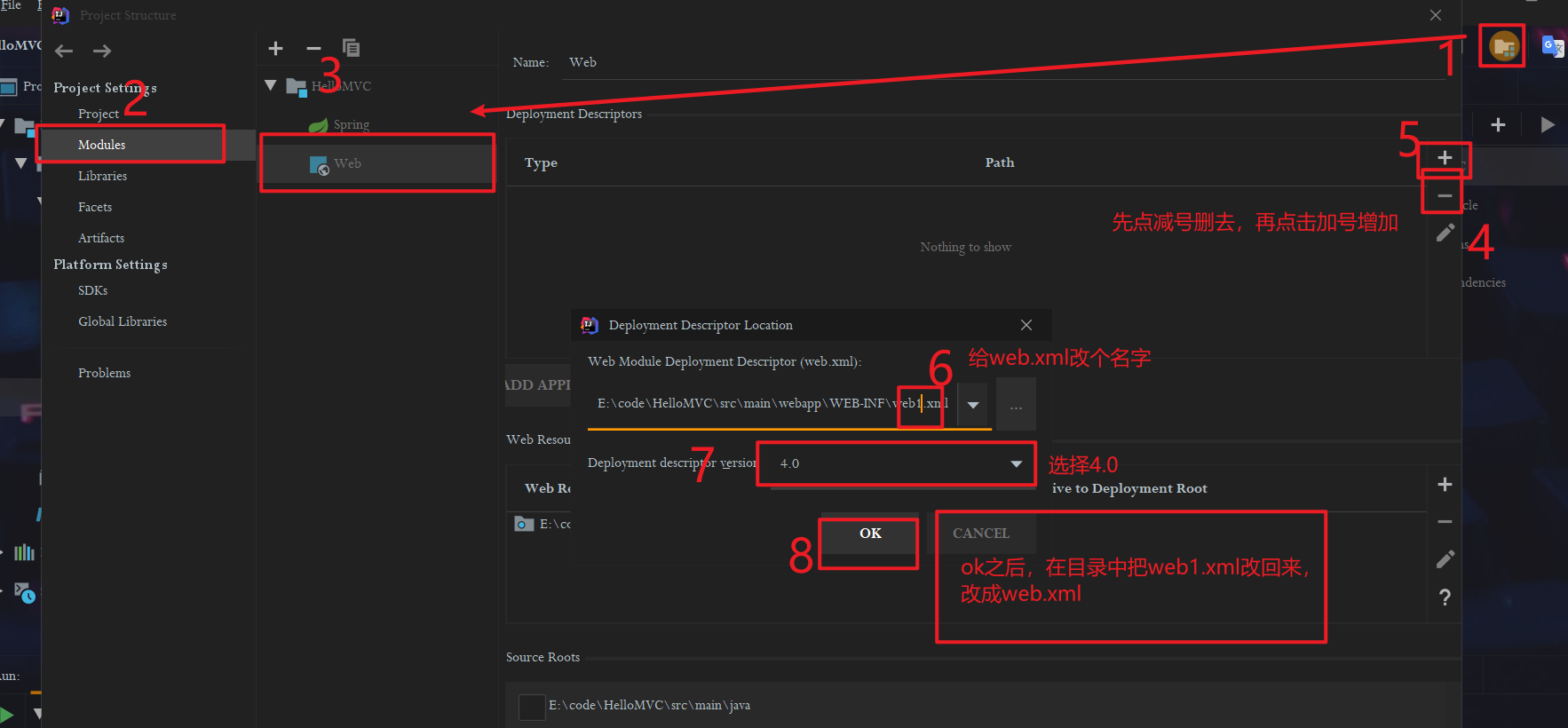
Task: Open SDKs platform settings
Action: [92, 290]
